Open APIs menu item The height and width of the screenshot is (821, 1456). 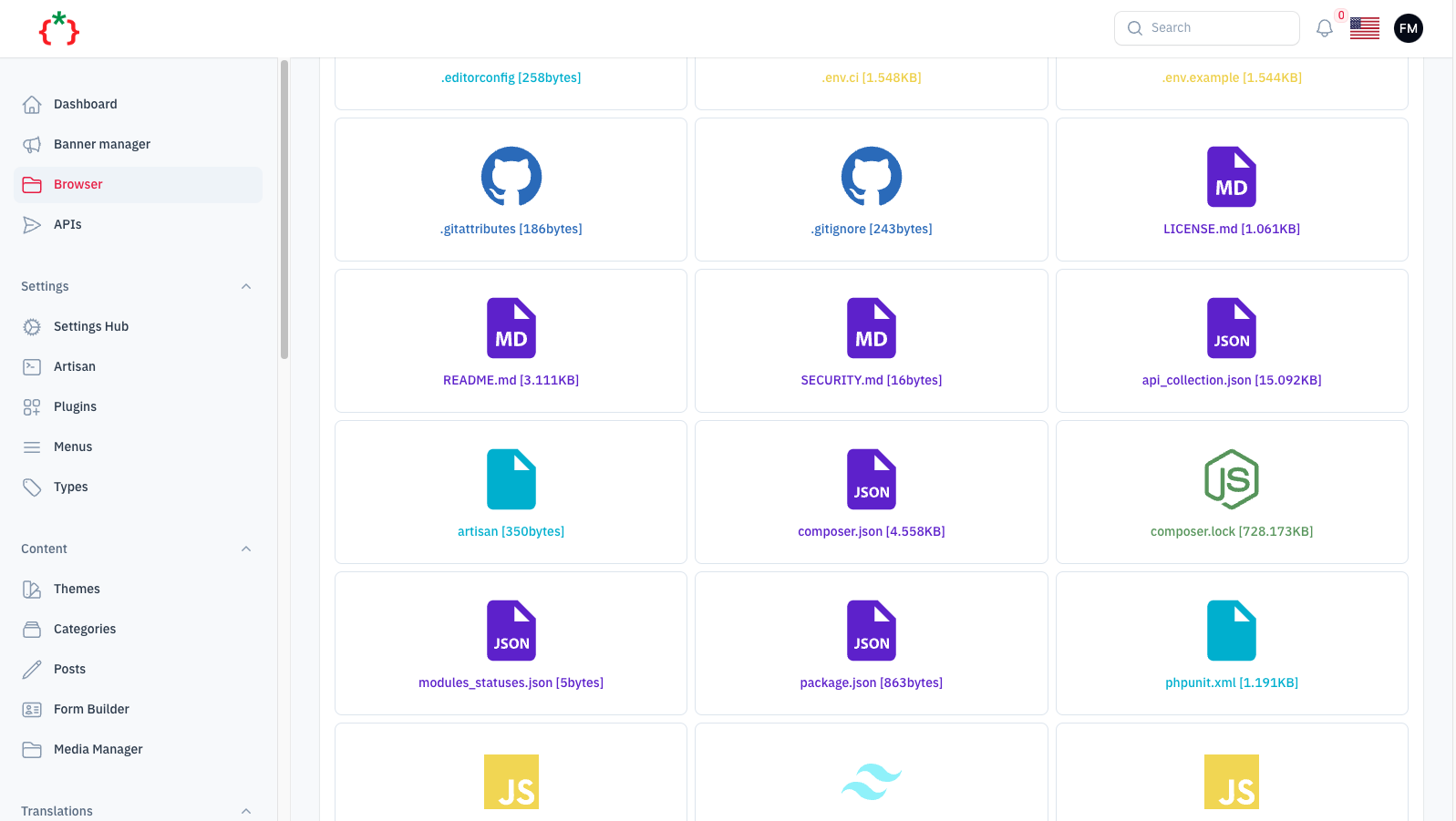138,224
